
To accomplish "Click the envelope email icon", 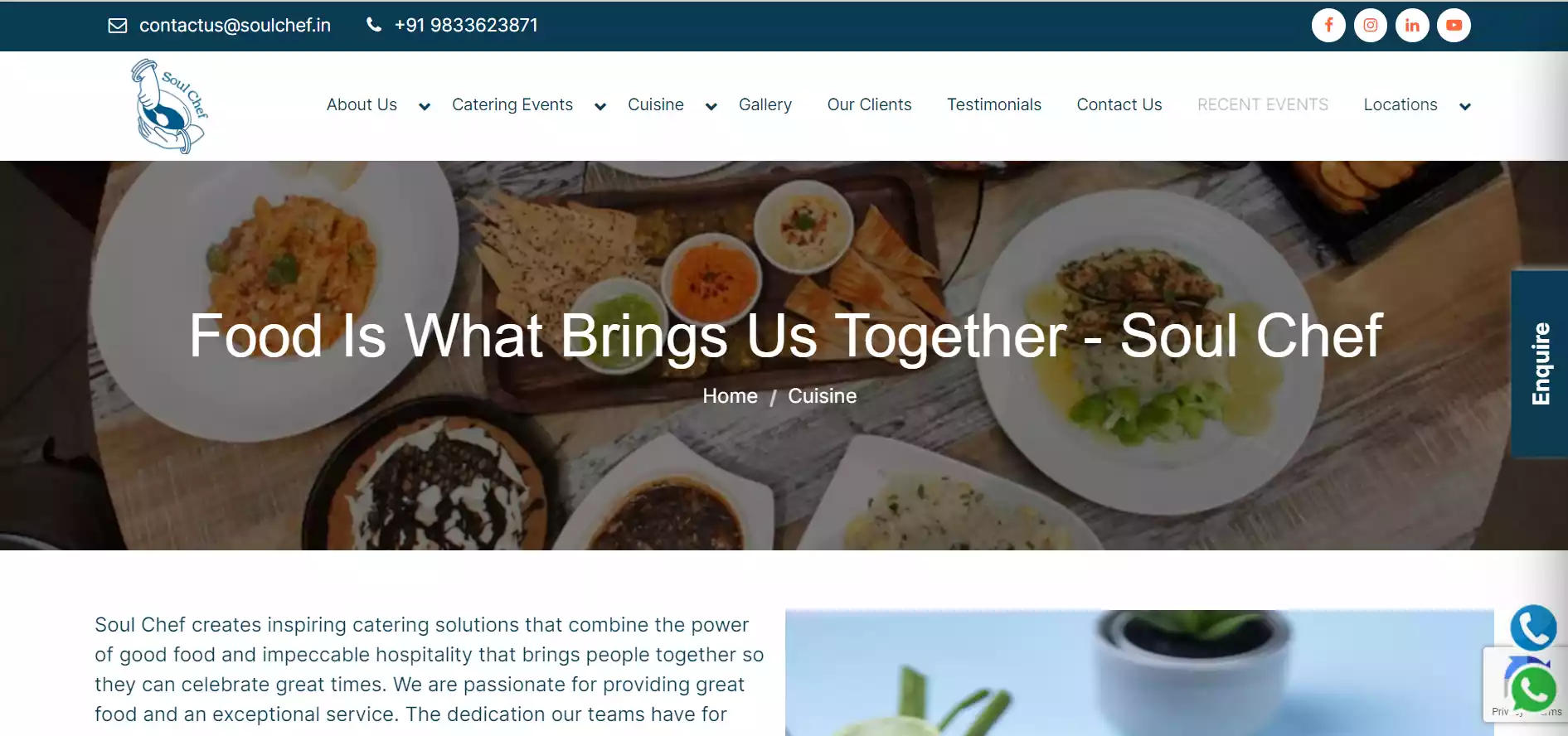I will tap(118, 26).
